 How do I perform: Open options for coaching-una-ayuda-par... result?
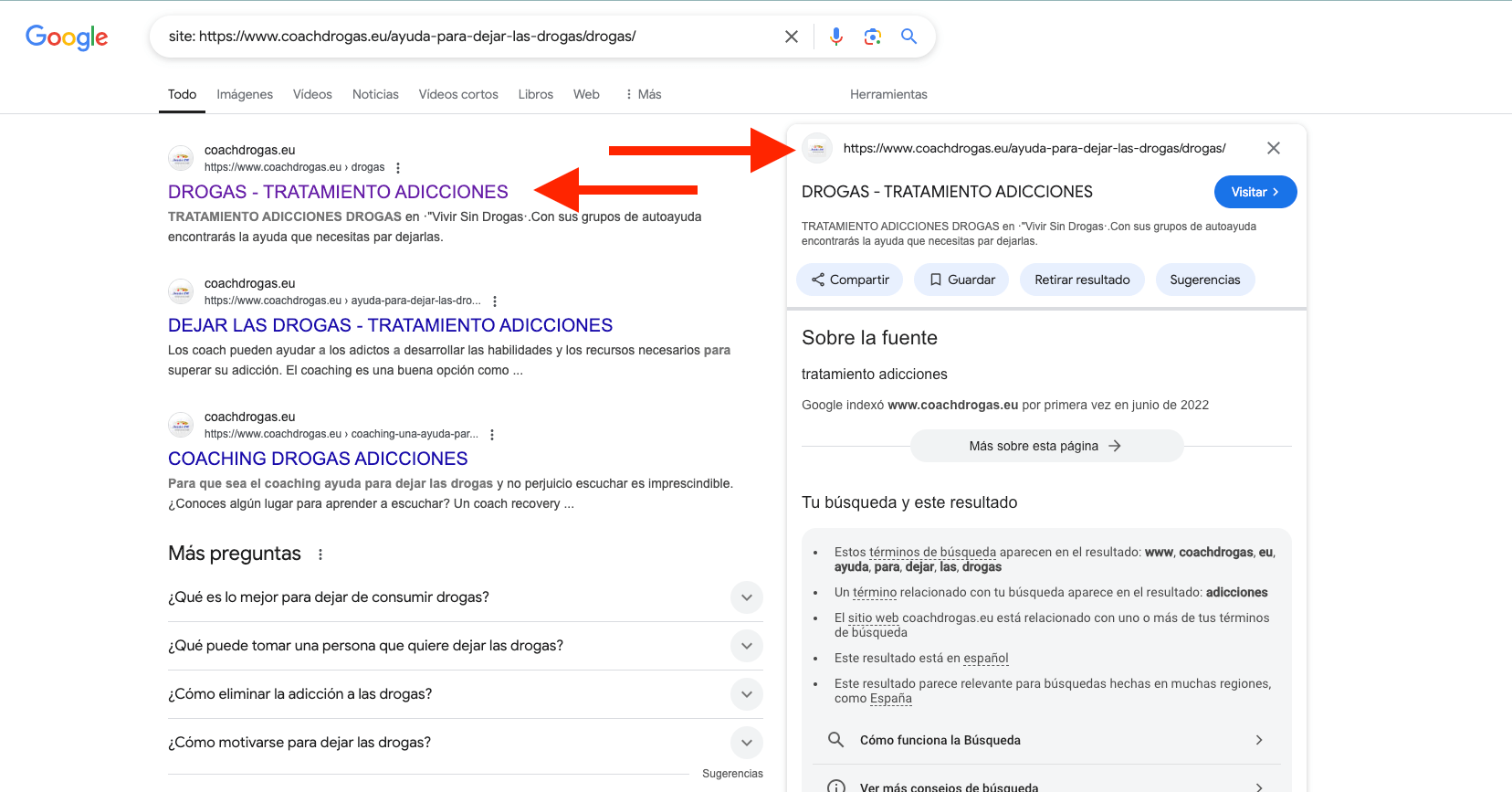coord(492,435)
